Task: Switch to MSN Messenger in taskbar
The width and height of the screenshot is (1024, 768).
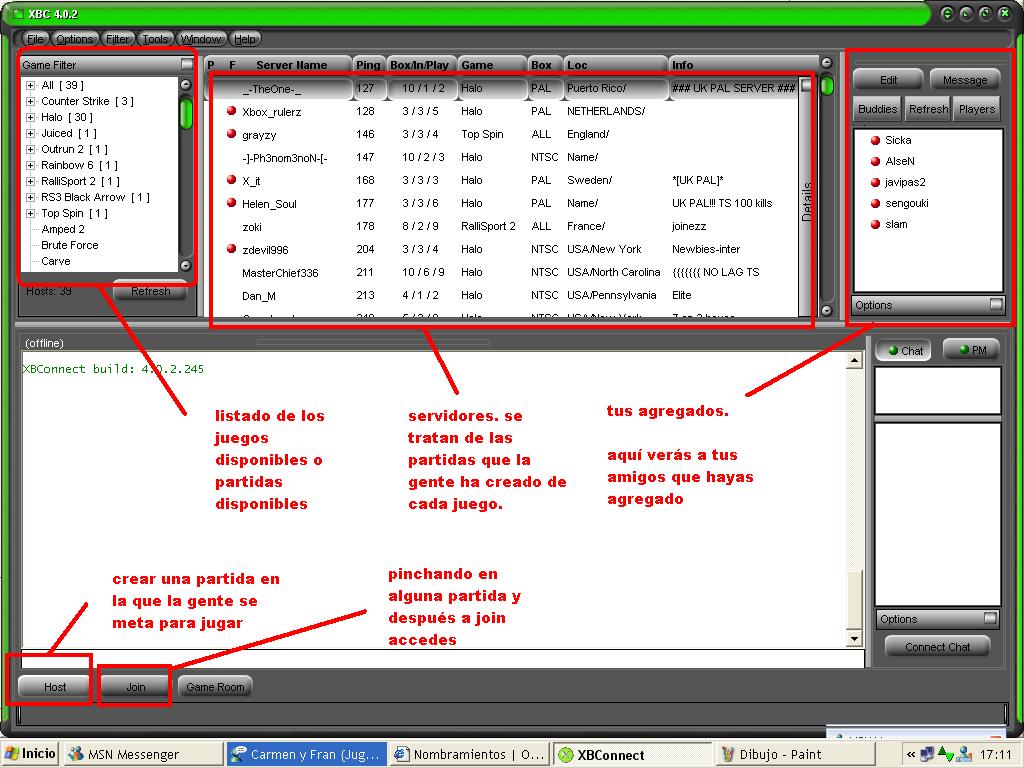Action: coord(142,754)
